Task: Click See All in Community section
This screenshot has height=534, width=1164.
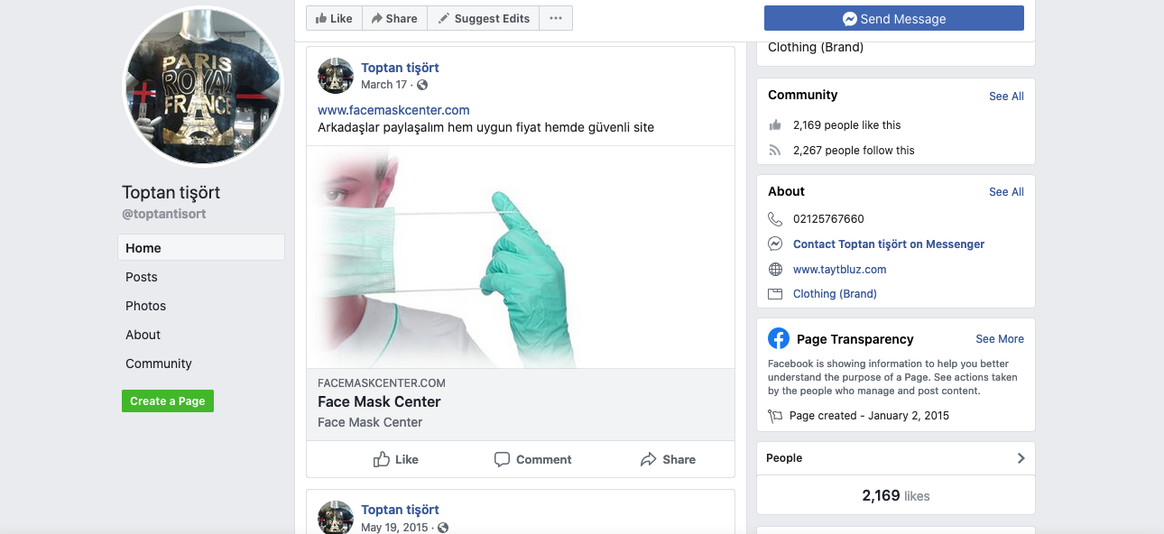Action: pos(1006,97)
